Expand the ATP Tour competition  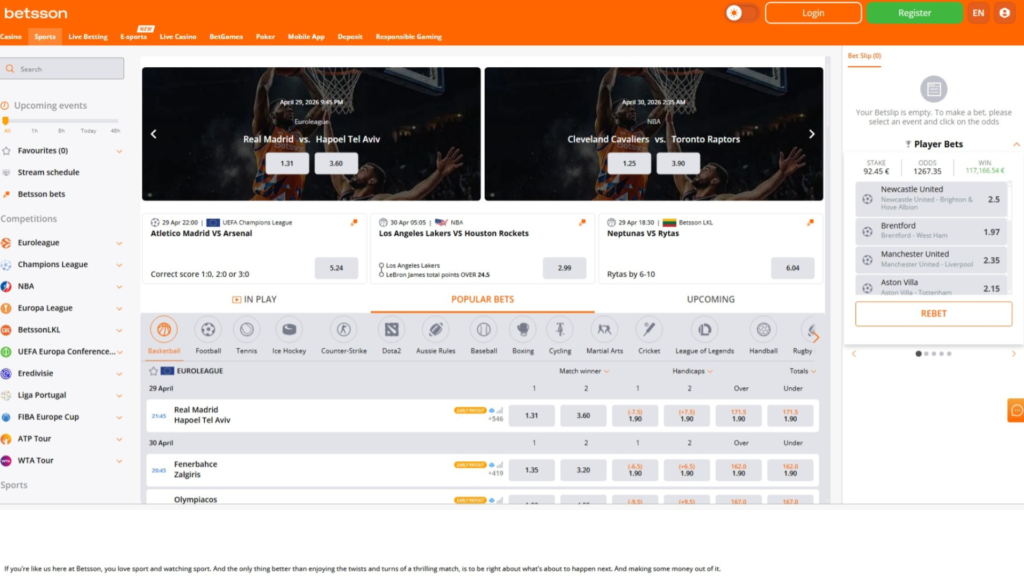pyautogui.click(x=119, y=439)
